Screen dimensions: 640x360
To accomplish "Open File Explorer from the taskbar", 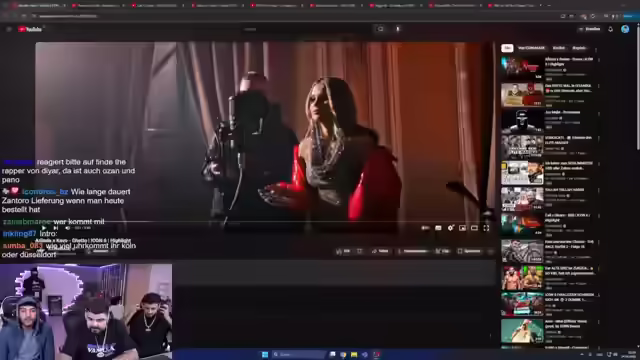I will click(354, 354).
